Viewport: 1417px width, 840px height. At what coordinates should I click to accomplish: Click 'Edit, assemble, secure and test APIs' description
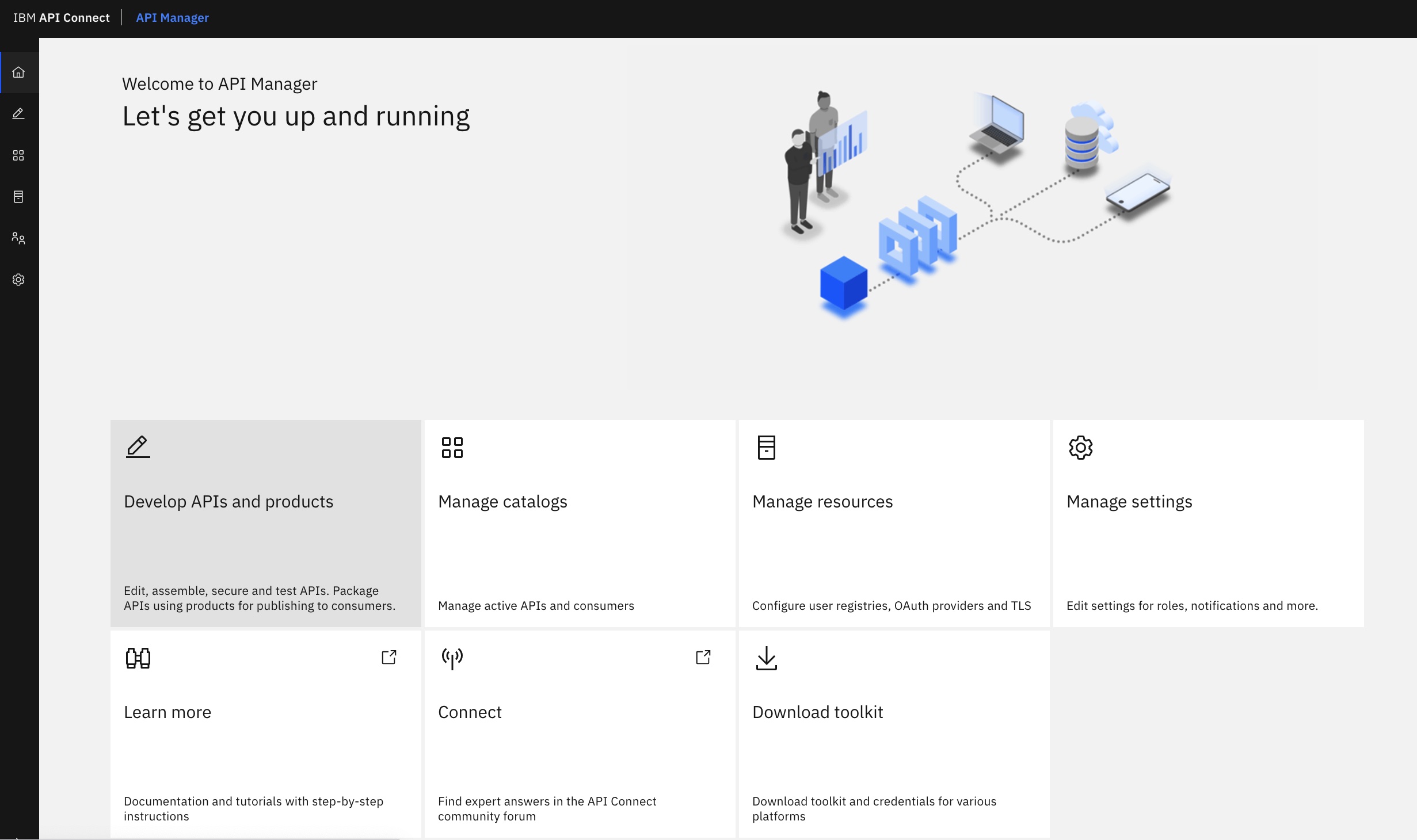click(260, 598)
